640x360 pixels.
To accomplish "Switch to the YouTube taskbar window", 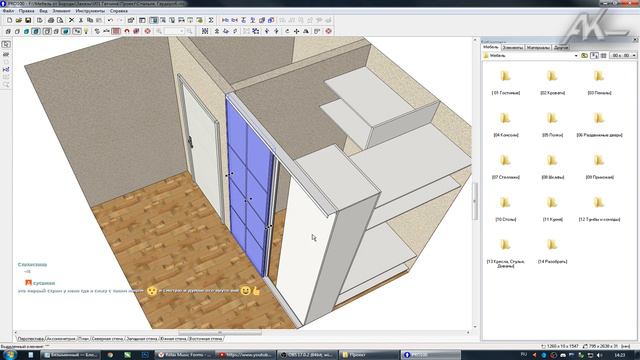I will point(246,355).
